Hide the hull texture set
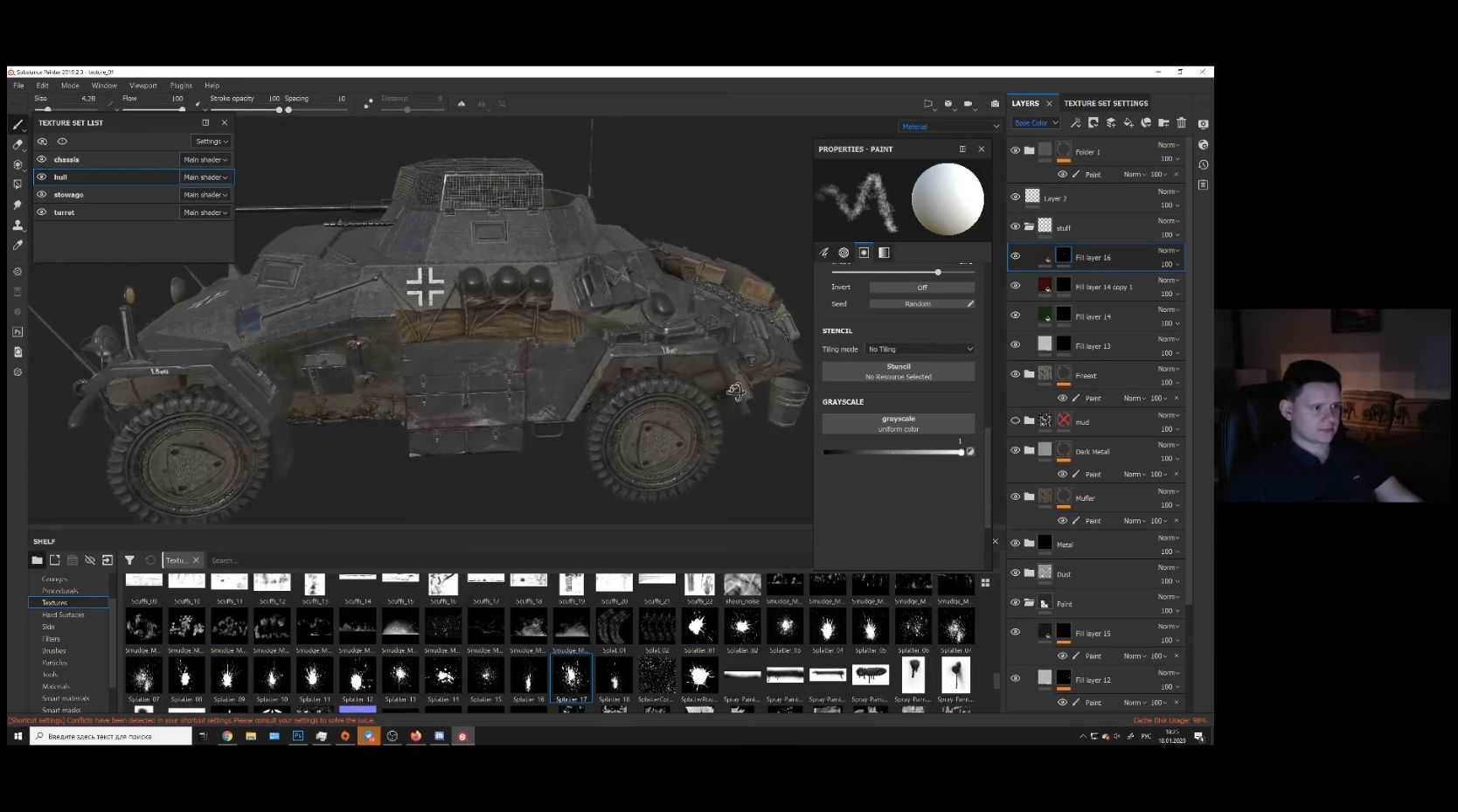The height and width of the screenshot is (812, 1458). (41, 177)
